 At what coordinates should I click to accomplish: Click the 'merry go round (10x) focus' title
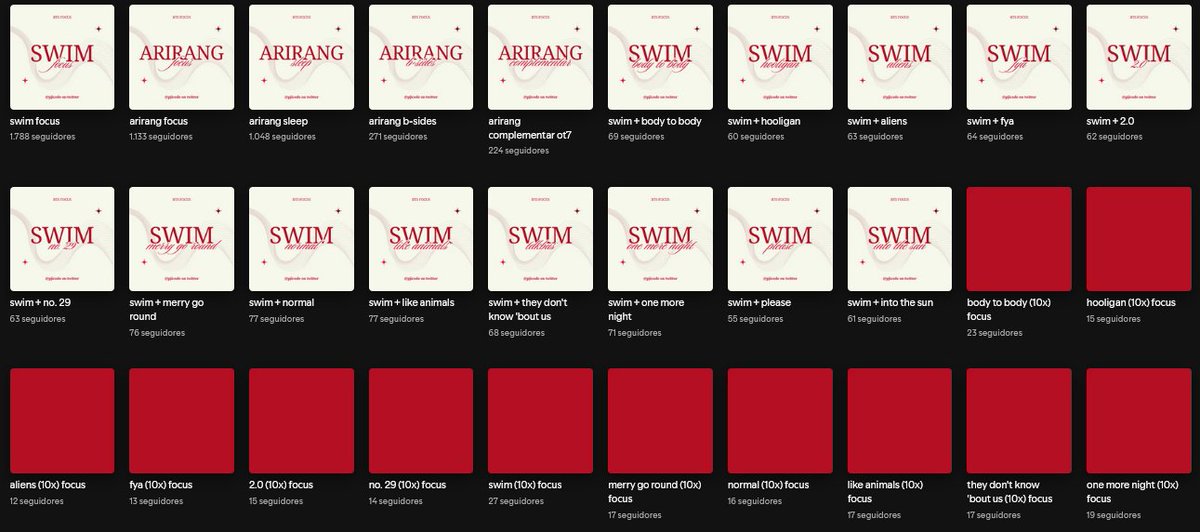pyautogui.click(x=655, y=491)
